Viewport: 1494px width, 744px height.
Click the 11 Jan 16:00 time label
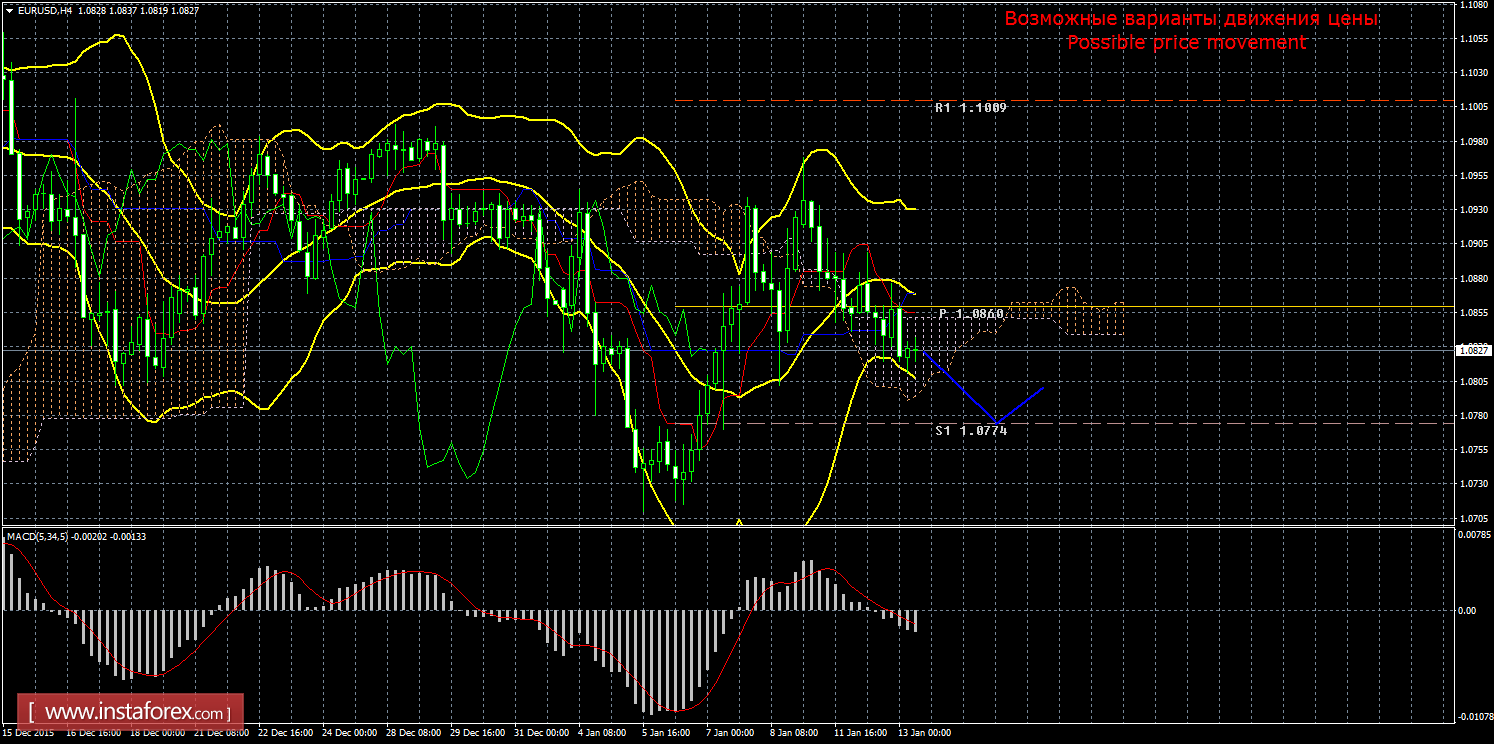(x=860, y=733)
